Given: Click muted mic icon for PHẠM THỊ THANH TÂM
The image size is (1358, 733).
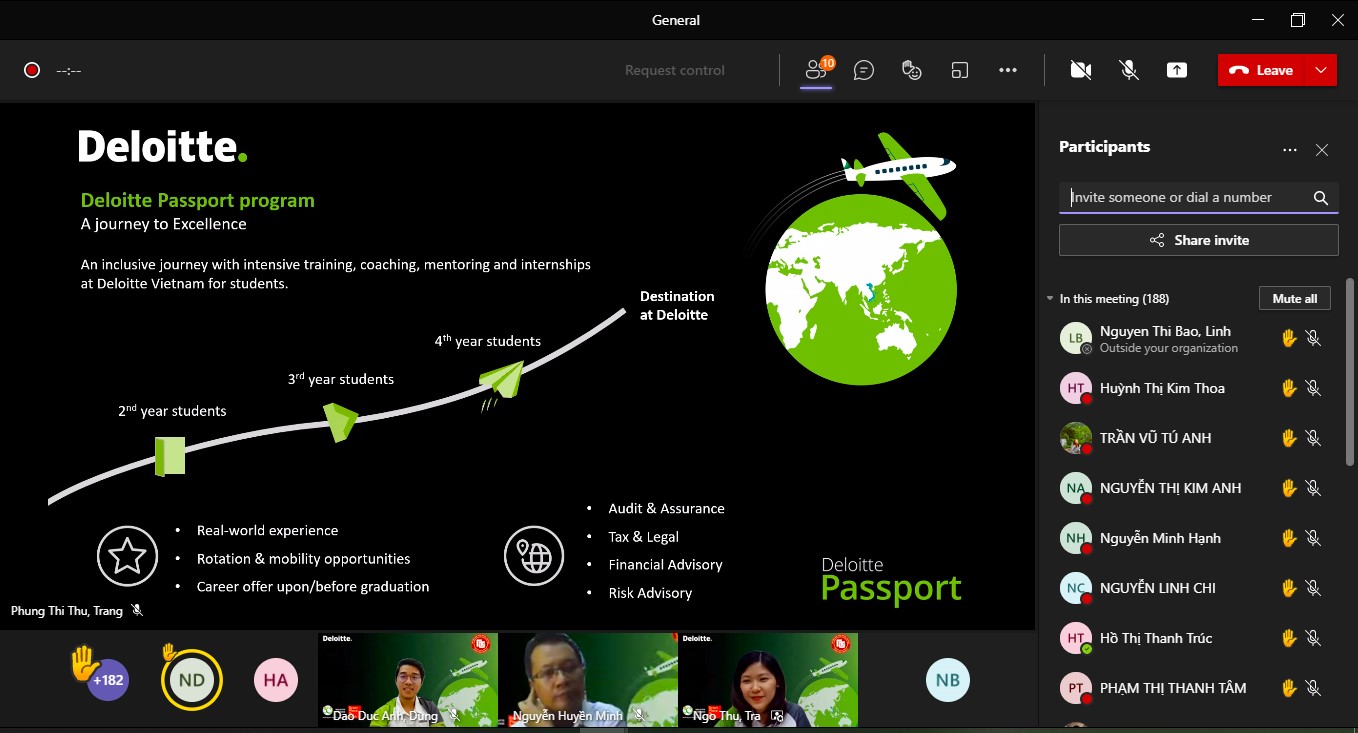Looking at the screenshot, I should click(x=1314, y=688).
